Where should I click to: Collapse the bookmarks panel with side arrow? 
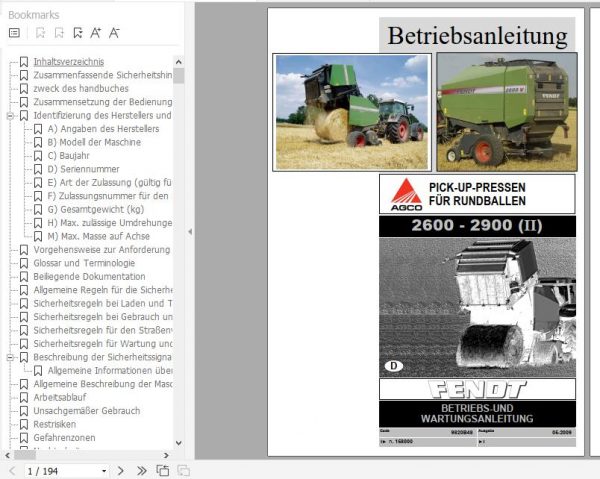(x=190, y=231)
